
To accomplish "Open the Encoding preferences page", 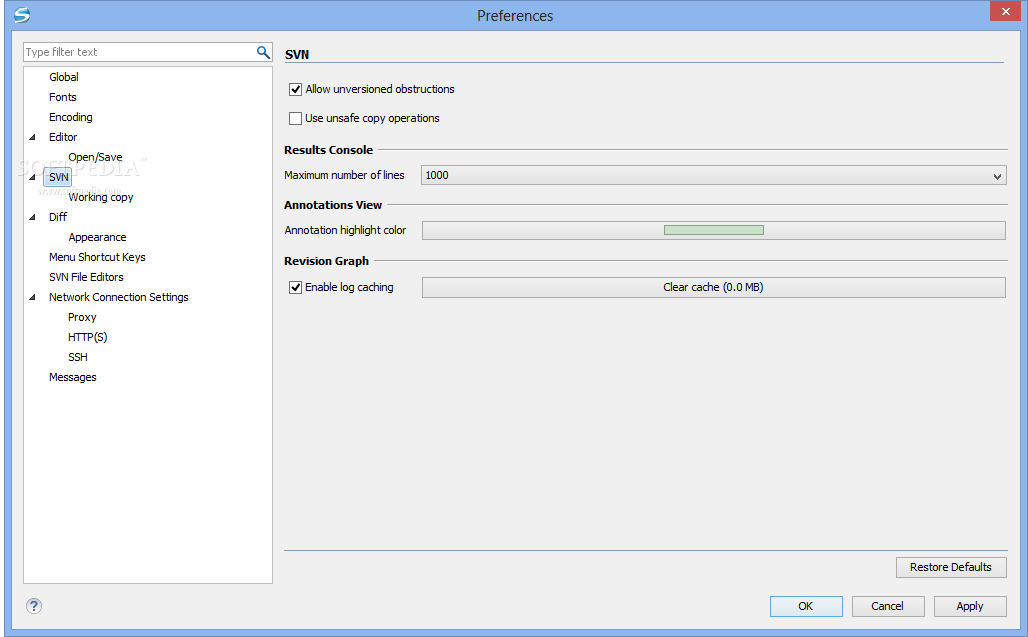I will pyautogui.click(x=71, y=117).
